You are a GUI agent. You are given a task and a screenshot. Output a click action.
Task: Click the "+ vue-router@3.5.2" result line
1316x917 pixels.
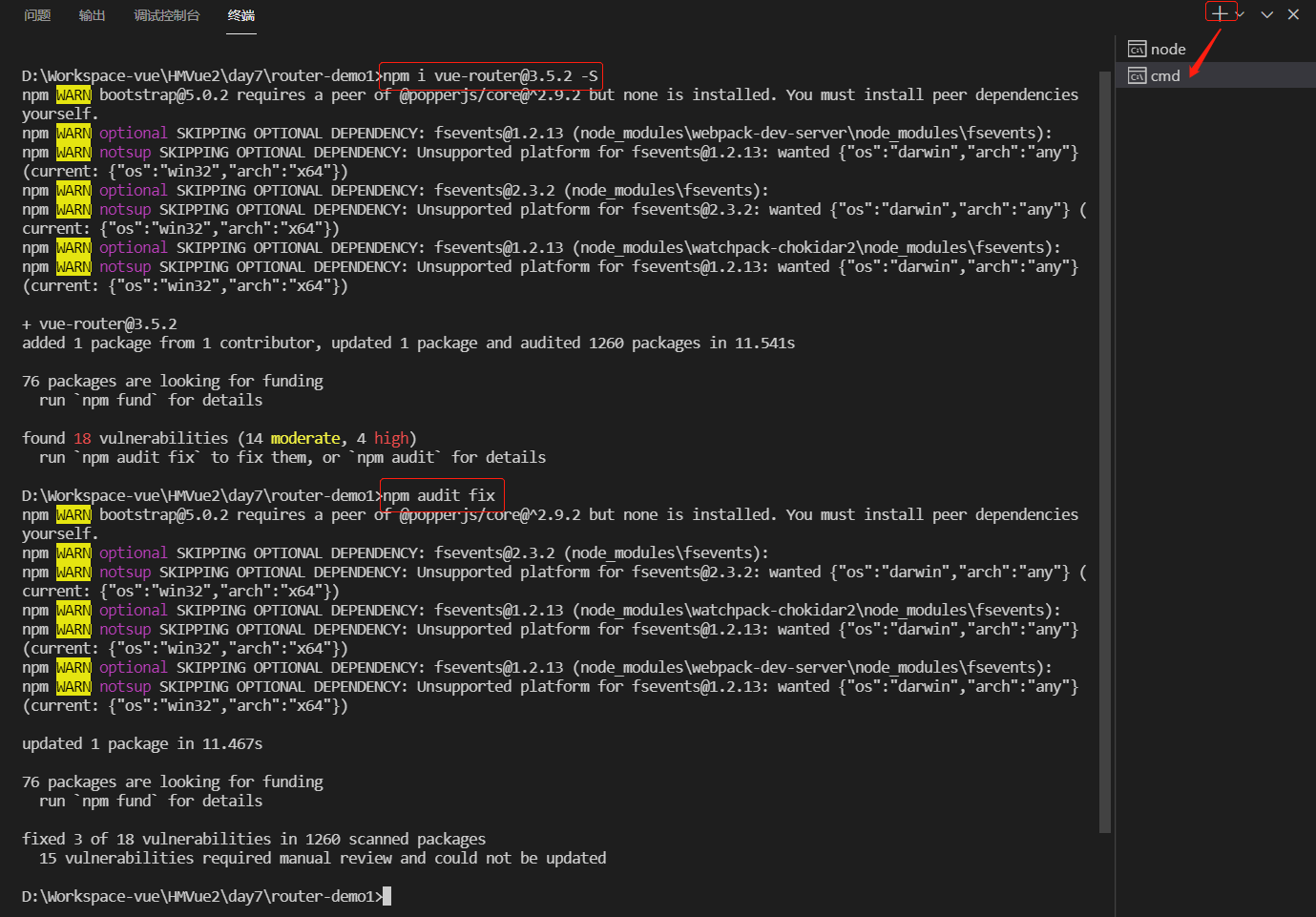(99, 323)
